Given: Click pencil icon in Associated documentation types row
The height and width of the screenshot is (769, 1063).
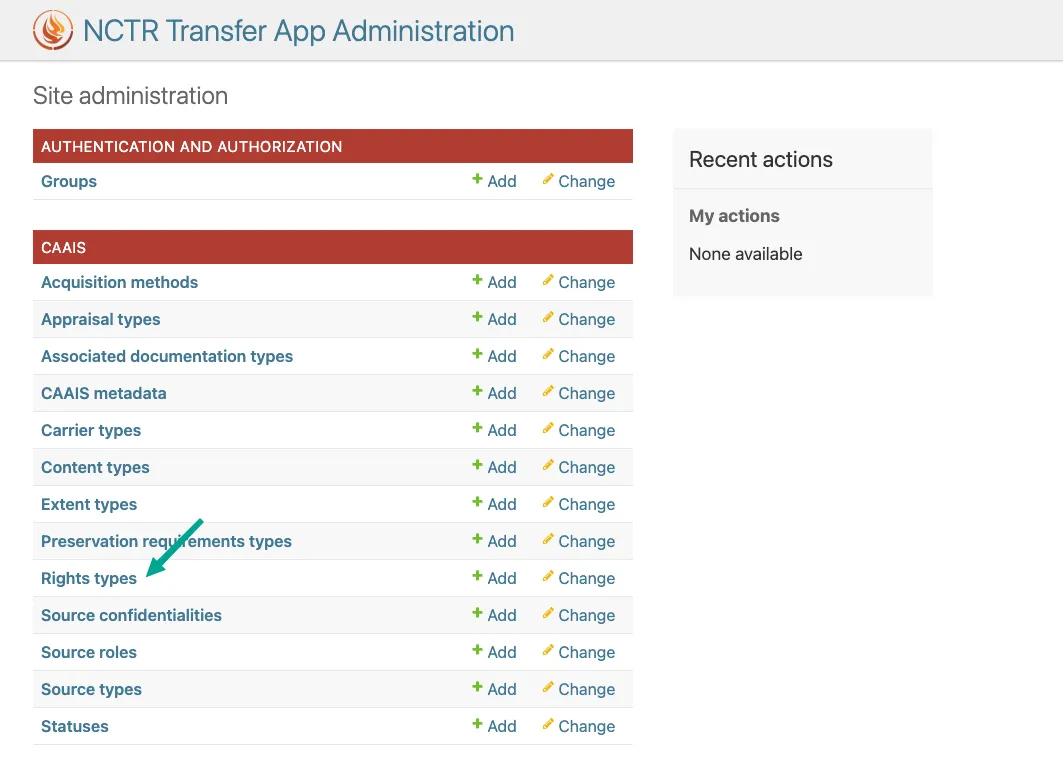Looking at the screenshot, I should (x=548, y=354).
